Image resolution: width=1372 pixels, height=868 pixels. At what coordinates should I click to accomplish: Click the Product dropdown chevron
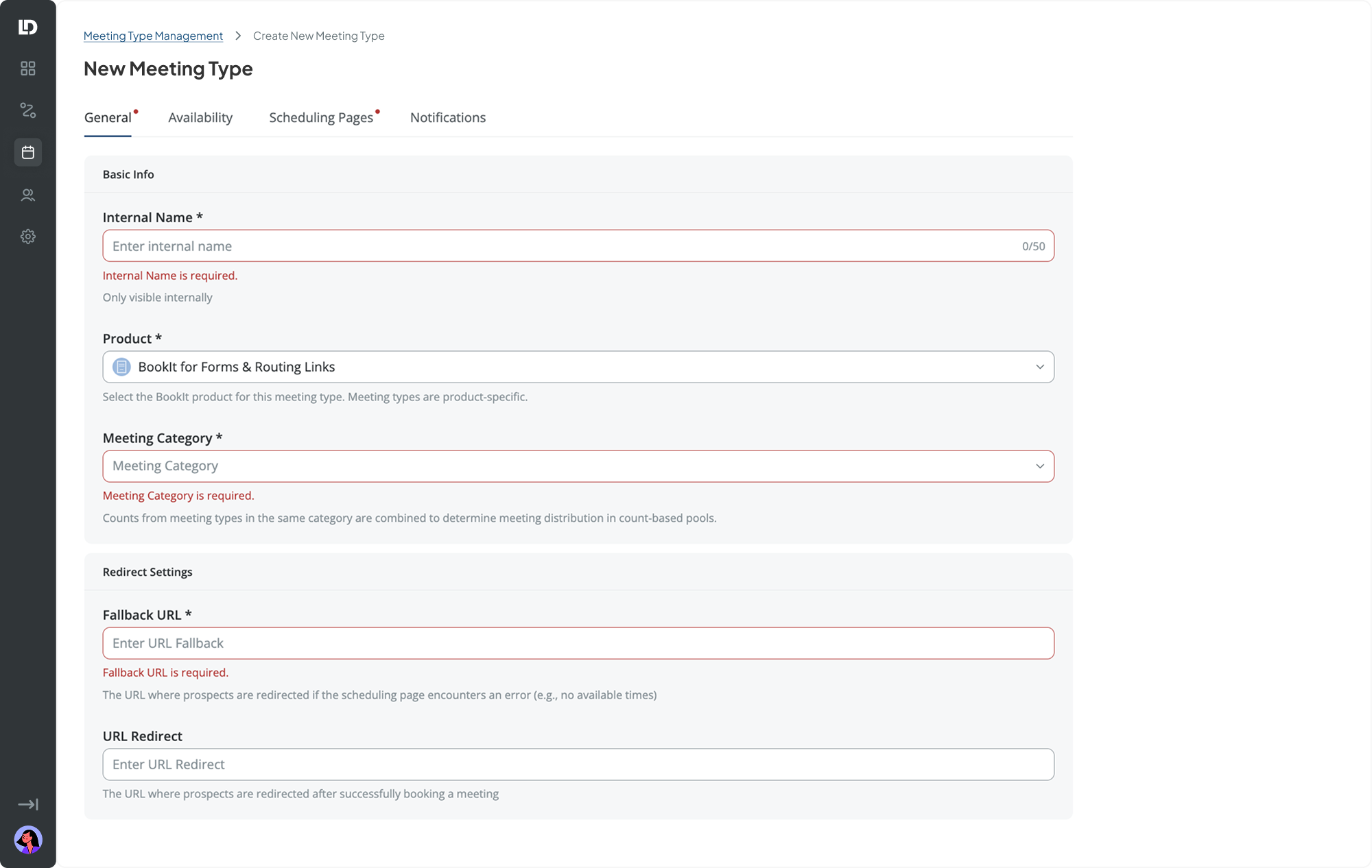(1040, 367)
